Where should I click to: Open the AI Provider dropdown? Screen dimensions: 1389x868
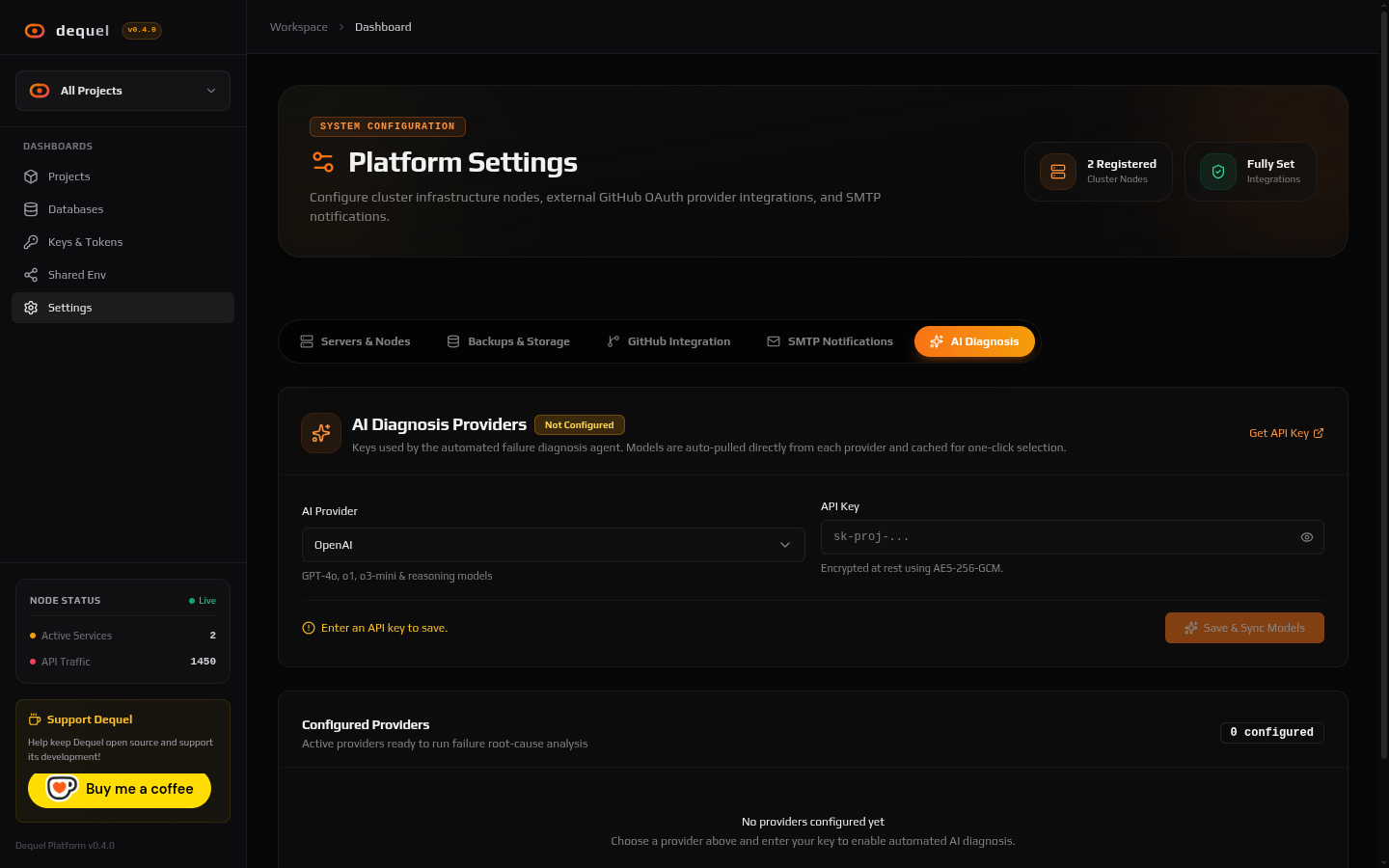(x=553, y=545)
